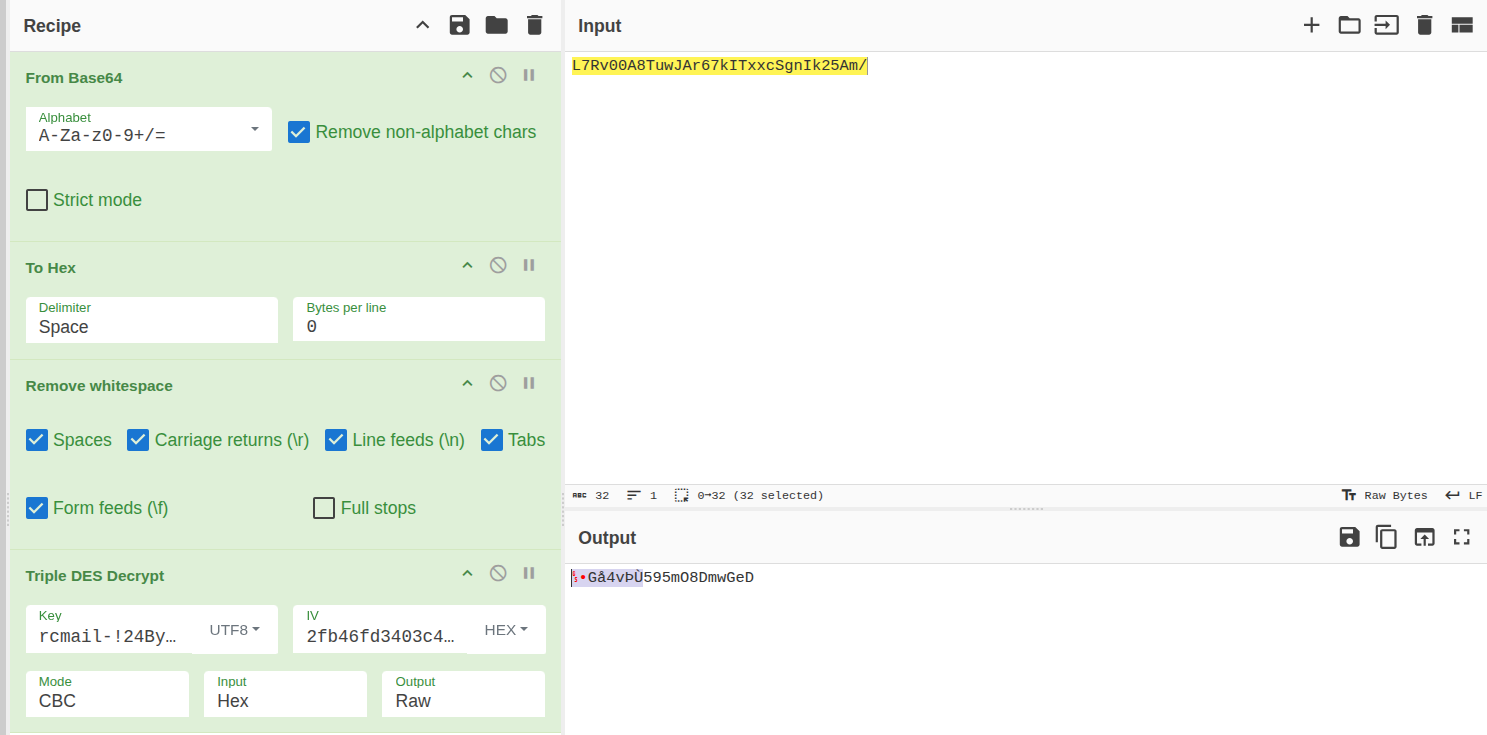Screen dimensions: 1487x735
Task: Disable the From Base64 operation
Action: click(497, 75)
